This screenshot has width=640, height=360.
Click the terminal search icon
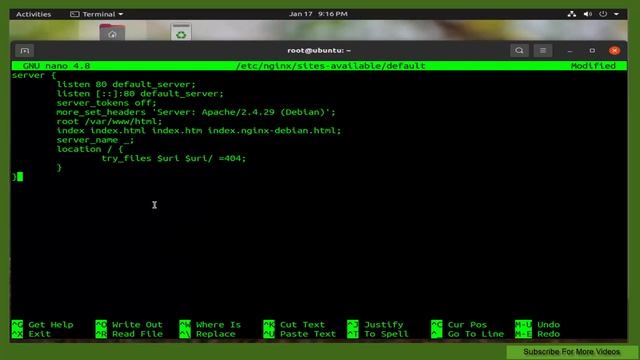tap(519, 51)
